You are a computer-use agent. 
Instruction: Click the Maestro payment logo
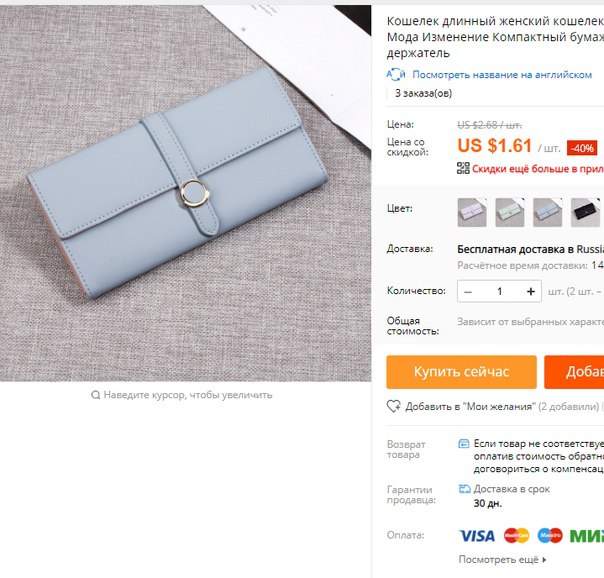tap(550, 536)
